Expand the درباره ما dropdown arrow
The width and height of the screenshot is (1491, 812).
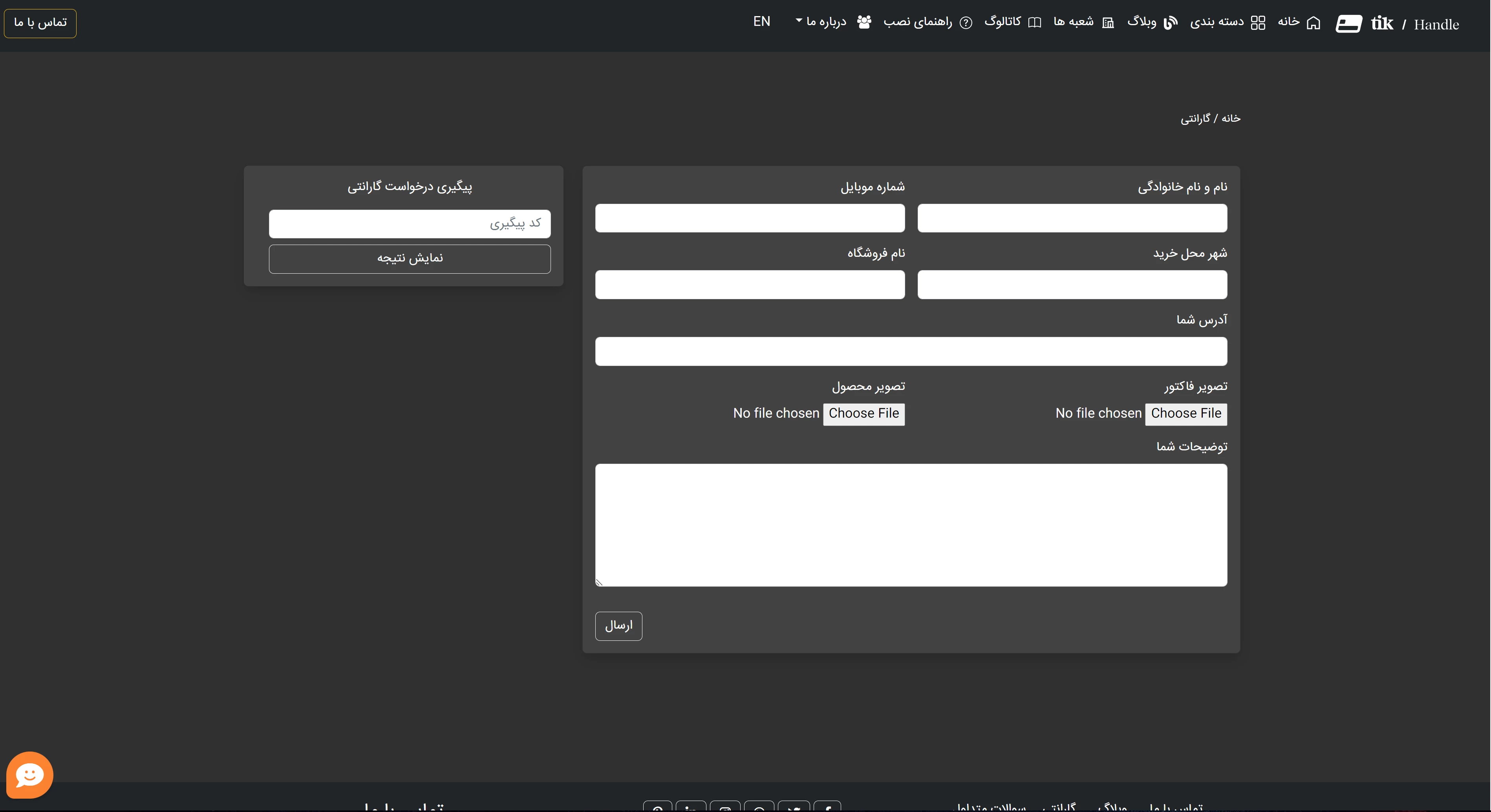coord(799,21)
